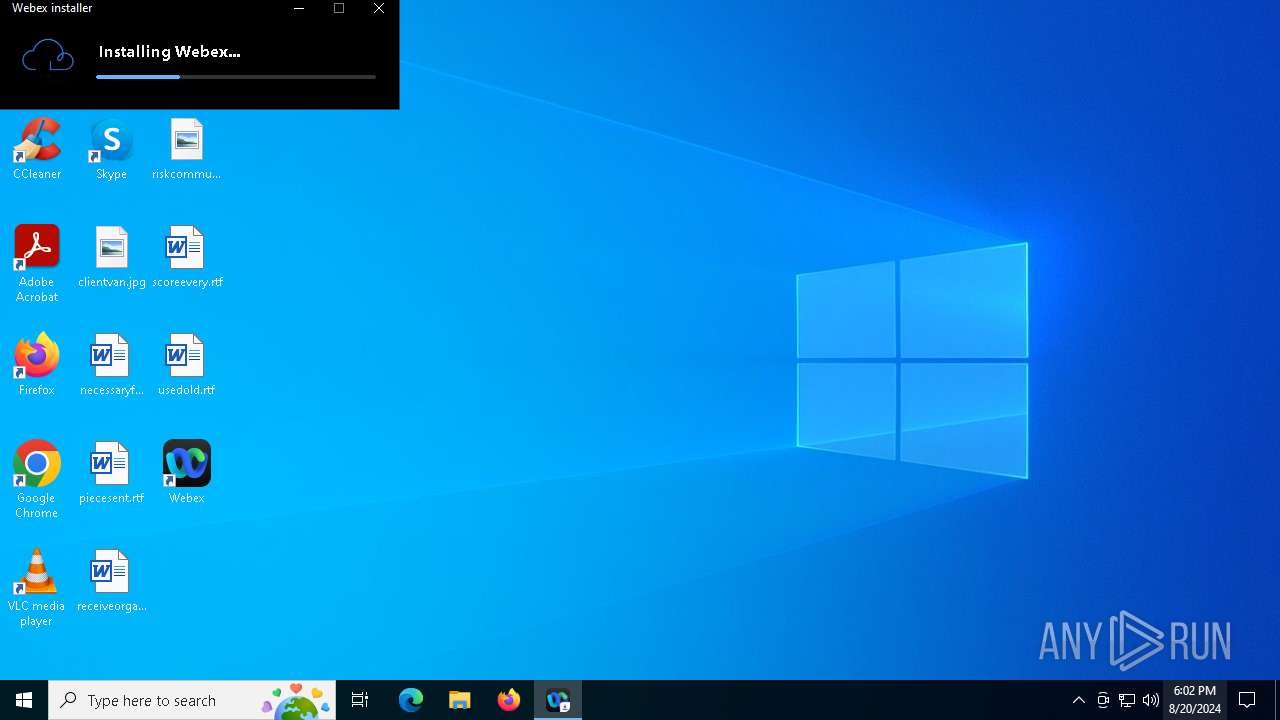Image resolution: width=1280 pixels, height=720 pixels.
Task: Select the riskcommu... image file
Action: [186, 149]
